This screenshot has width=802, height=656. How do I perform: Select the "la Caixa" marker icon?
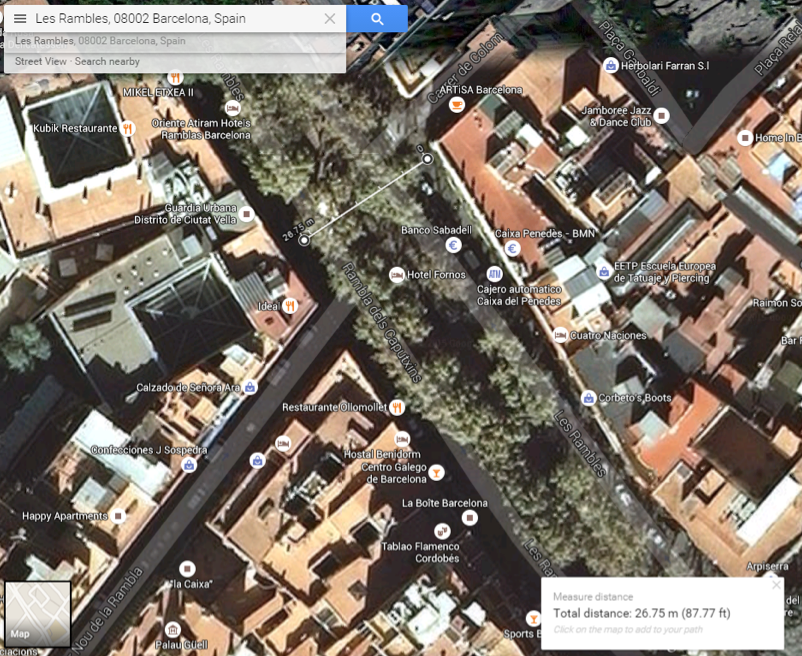pyautogui.click(x=187, y=569)
